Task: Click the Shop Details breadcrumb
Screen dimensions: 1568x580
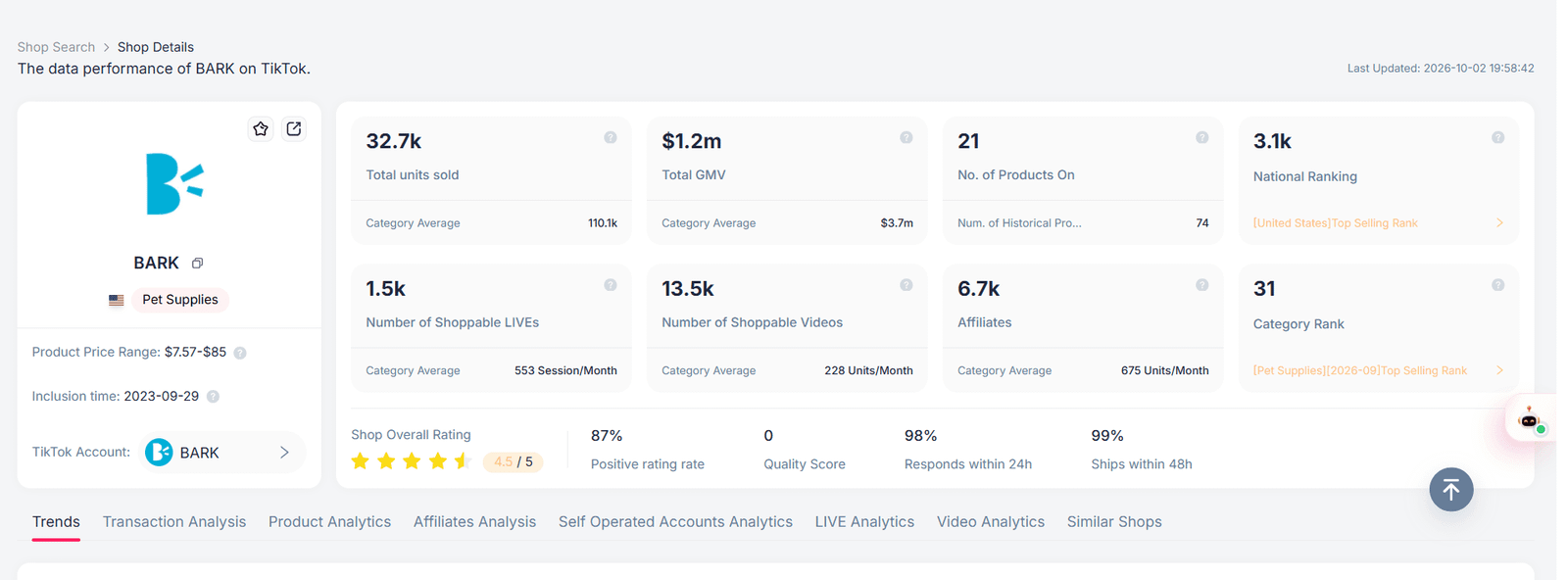Action: click(x=156, y=47)
